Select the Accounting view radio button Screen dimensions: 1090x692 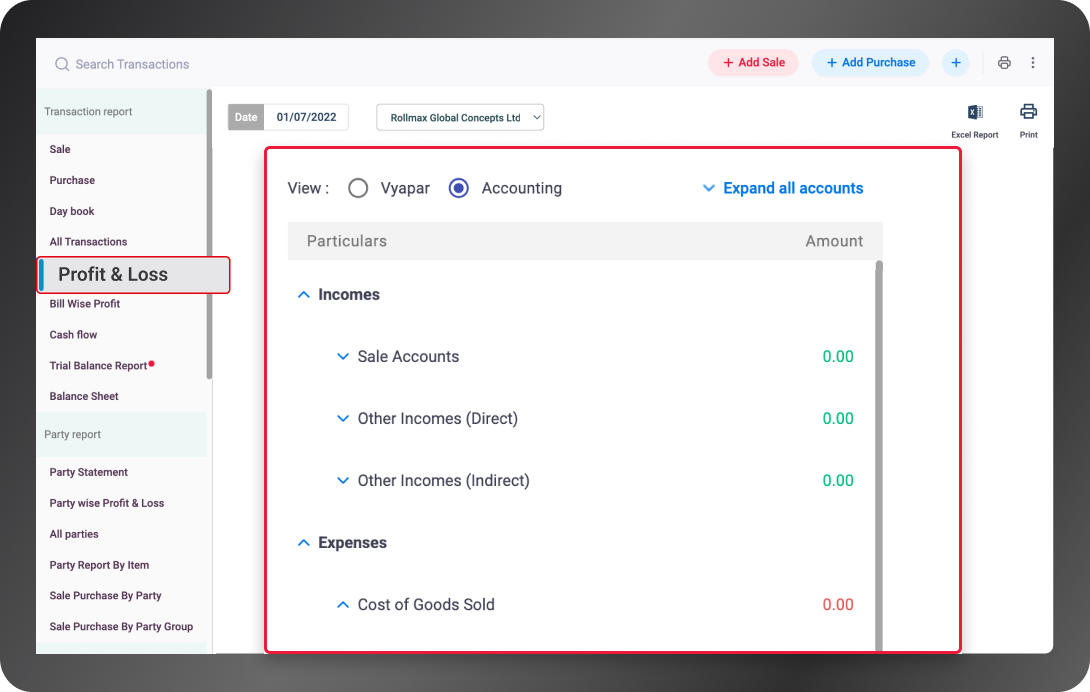(459, 188)
